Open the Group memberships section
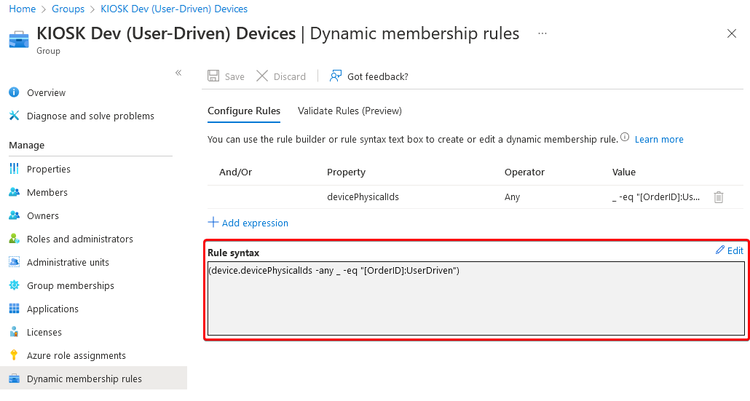The image size is (750, 401). [70, 286]
